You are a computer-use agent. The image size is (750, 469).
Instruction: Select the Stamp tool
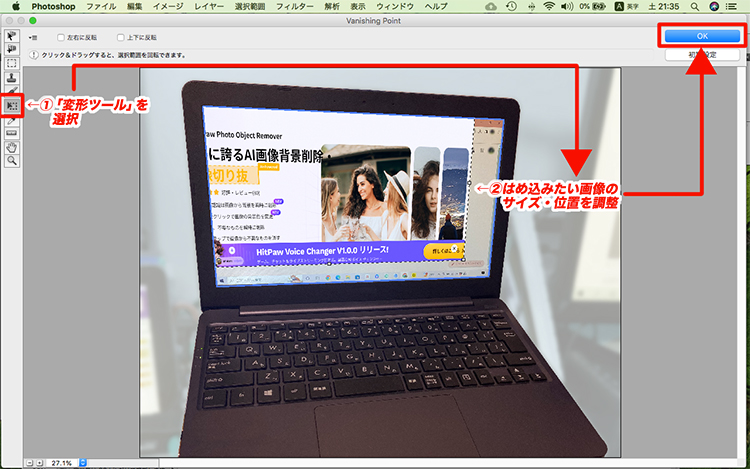11,77
